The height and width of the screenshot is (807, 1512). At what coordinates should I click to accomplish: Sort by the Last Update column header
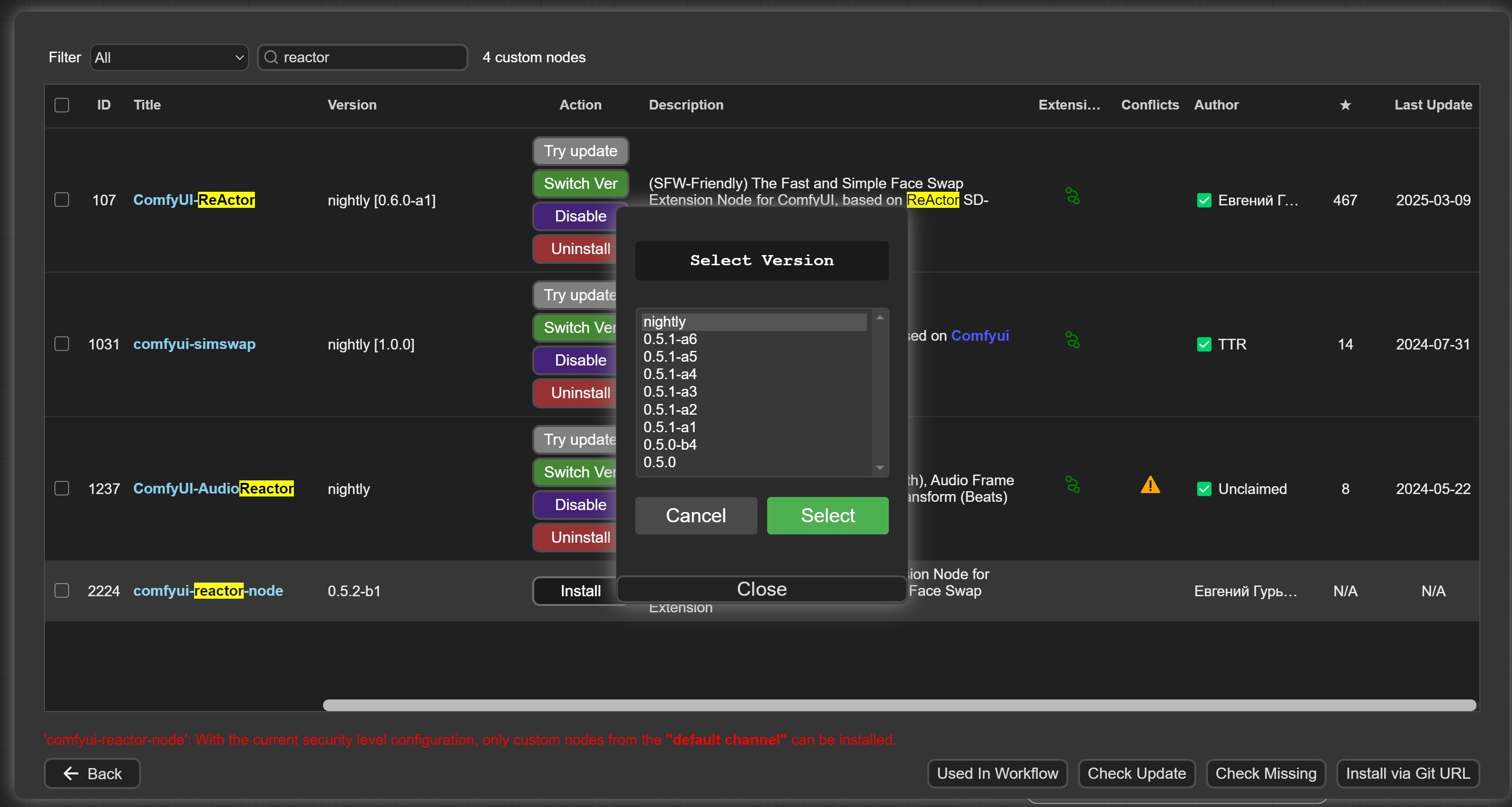point(1433,105)
